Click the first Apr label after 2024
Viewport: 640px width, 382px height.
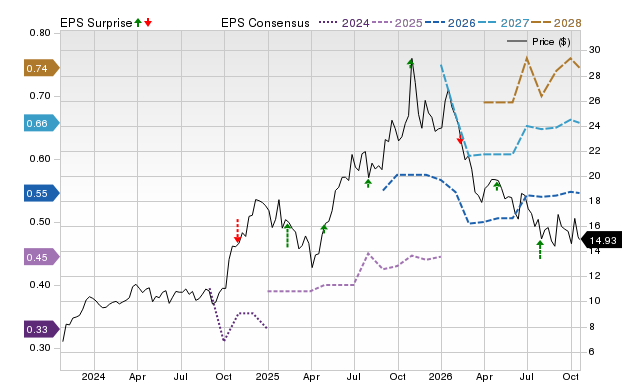coord(137,376)
